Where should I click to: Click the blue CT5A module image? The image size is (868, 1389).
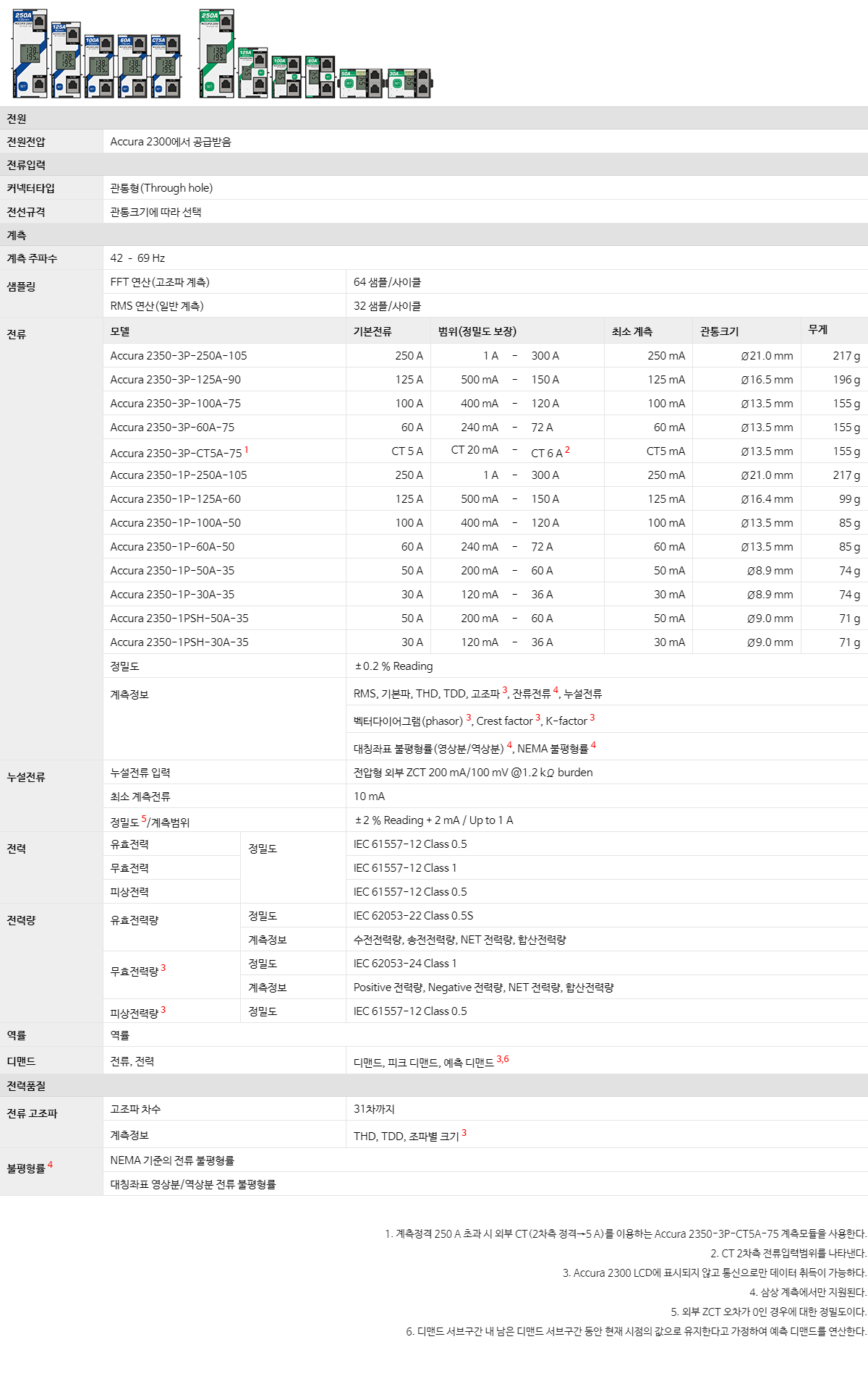[x=166, y=66]
